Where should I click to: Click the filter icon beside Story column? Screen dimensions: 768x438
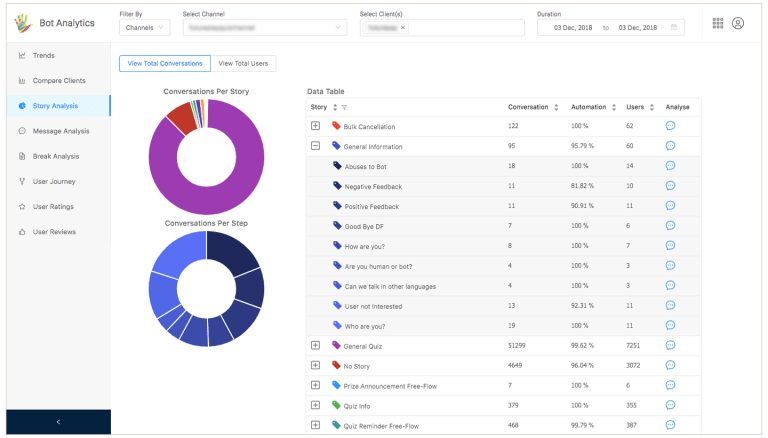click(x=344, y=107)
